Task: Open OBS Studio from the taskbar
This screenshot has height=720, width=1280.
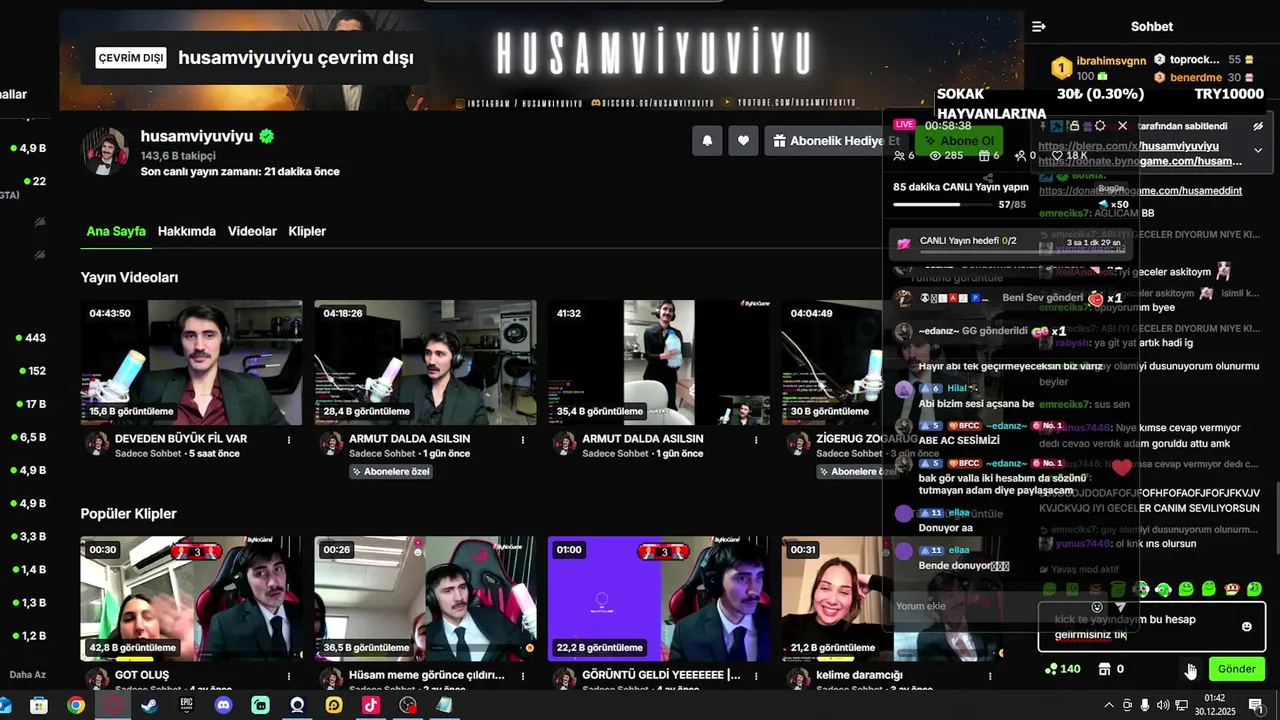Action: coord(408,706)
